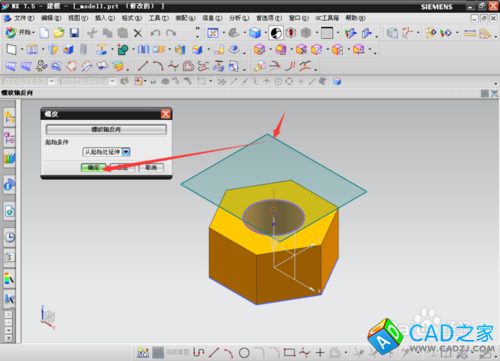Click the Undo arrow icon
500x361 pixels.
[155, 33]
